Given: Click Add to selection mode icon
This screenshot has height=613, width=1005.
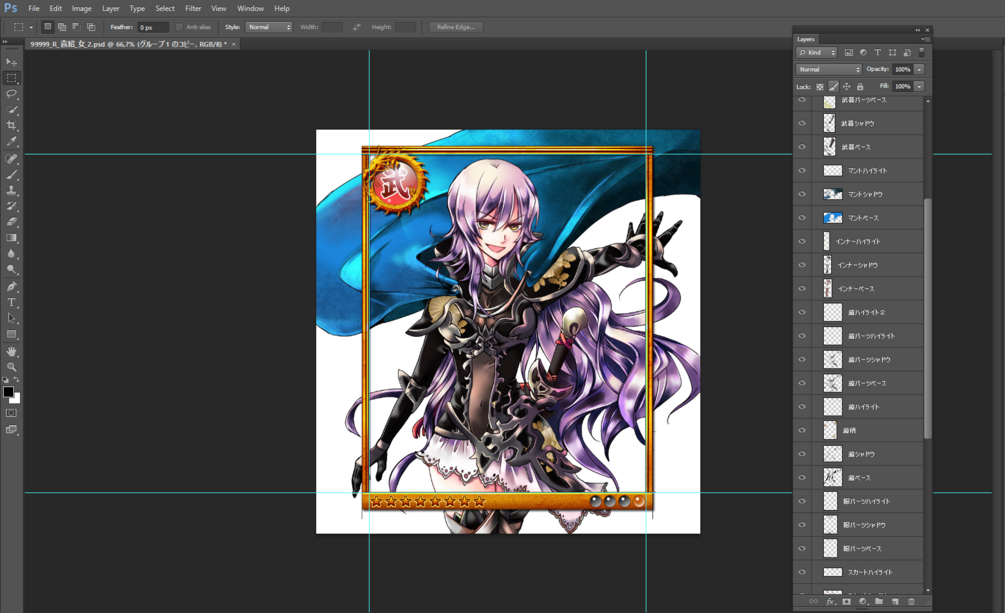Looking at the screenshot, I should coord(62,27).
